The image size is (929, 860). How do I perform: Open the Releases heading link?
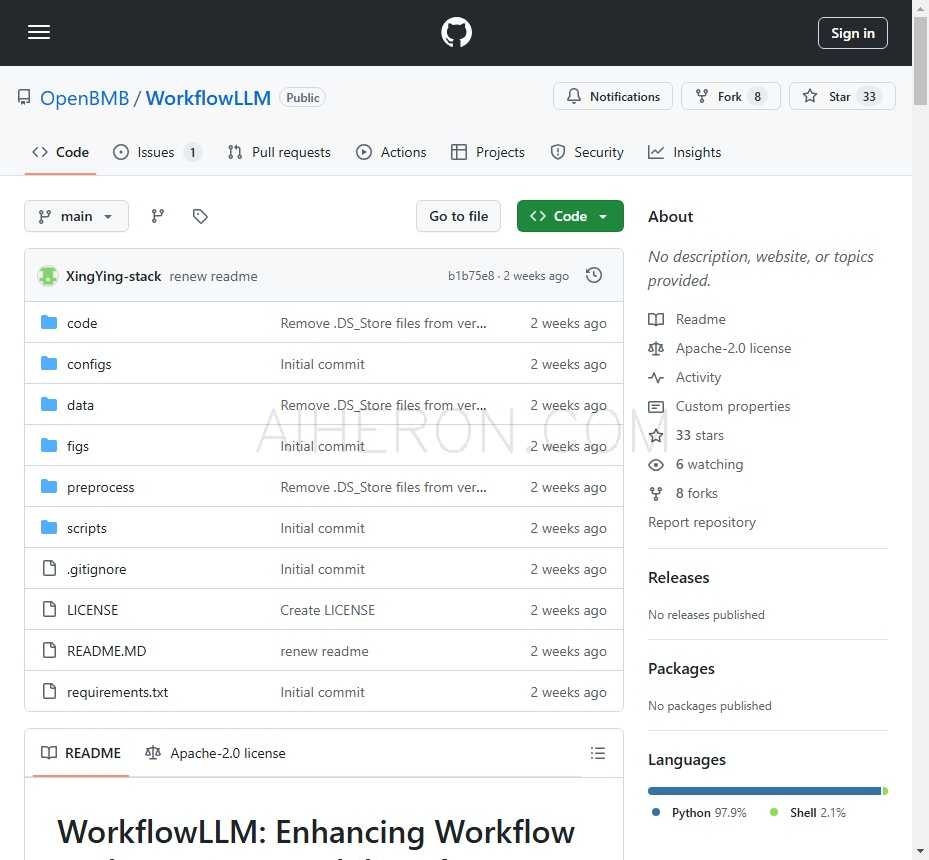[x=678, y=577]
